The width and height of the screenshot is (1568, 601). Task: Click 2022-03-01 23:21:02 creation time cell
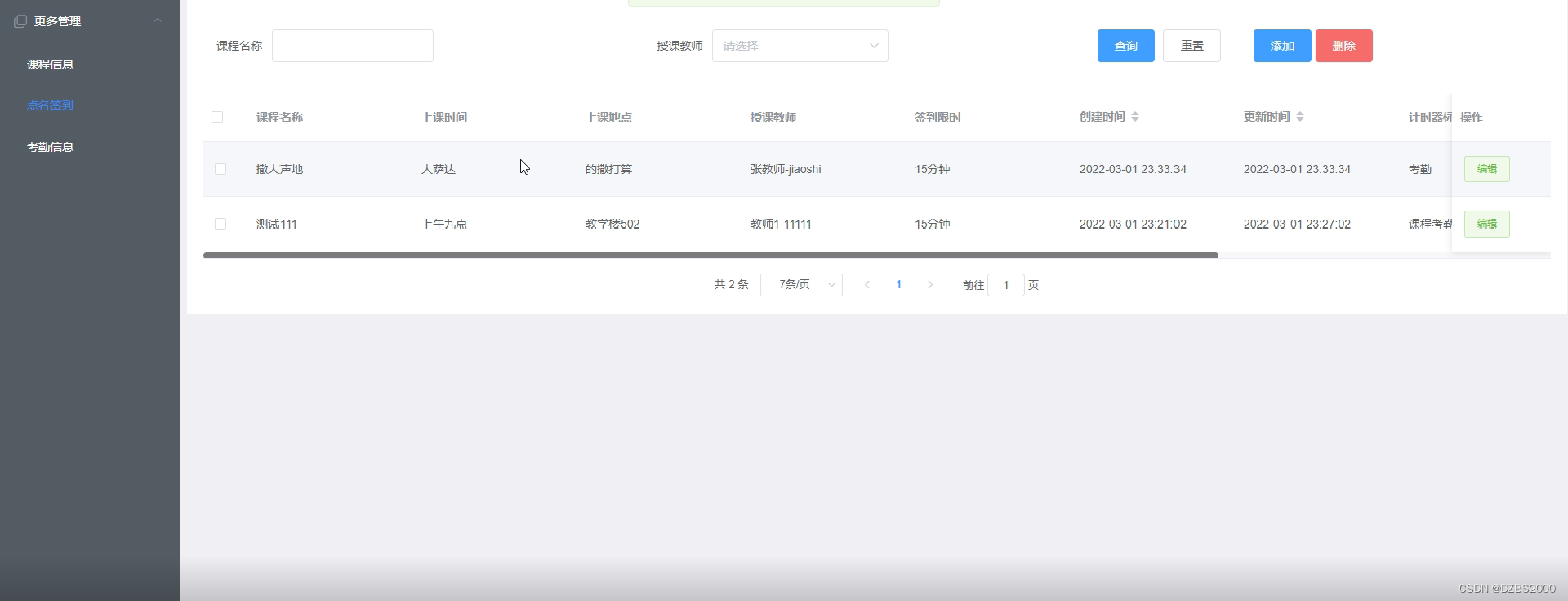click(1133, 224)
